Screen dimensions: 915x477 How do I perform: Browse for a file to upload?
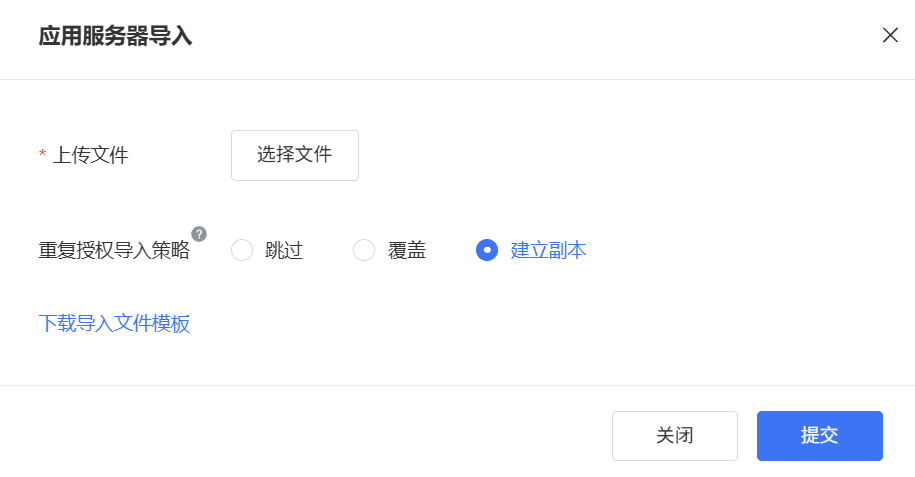pos(295,155)
